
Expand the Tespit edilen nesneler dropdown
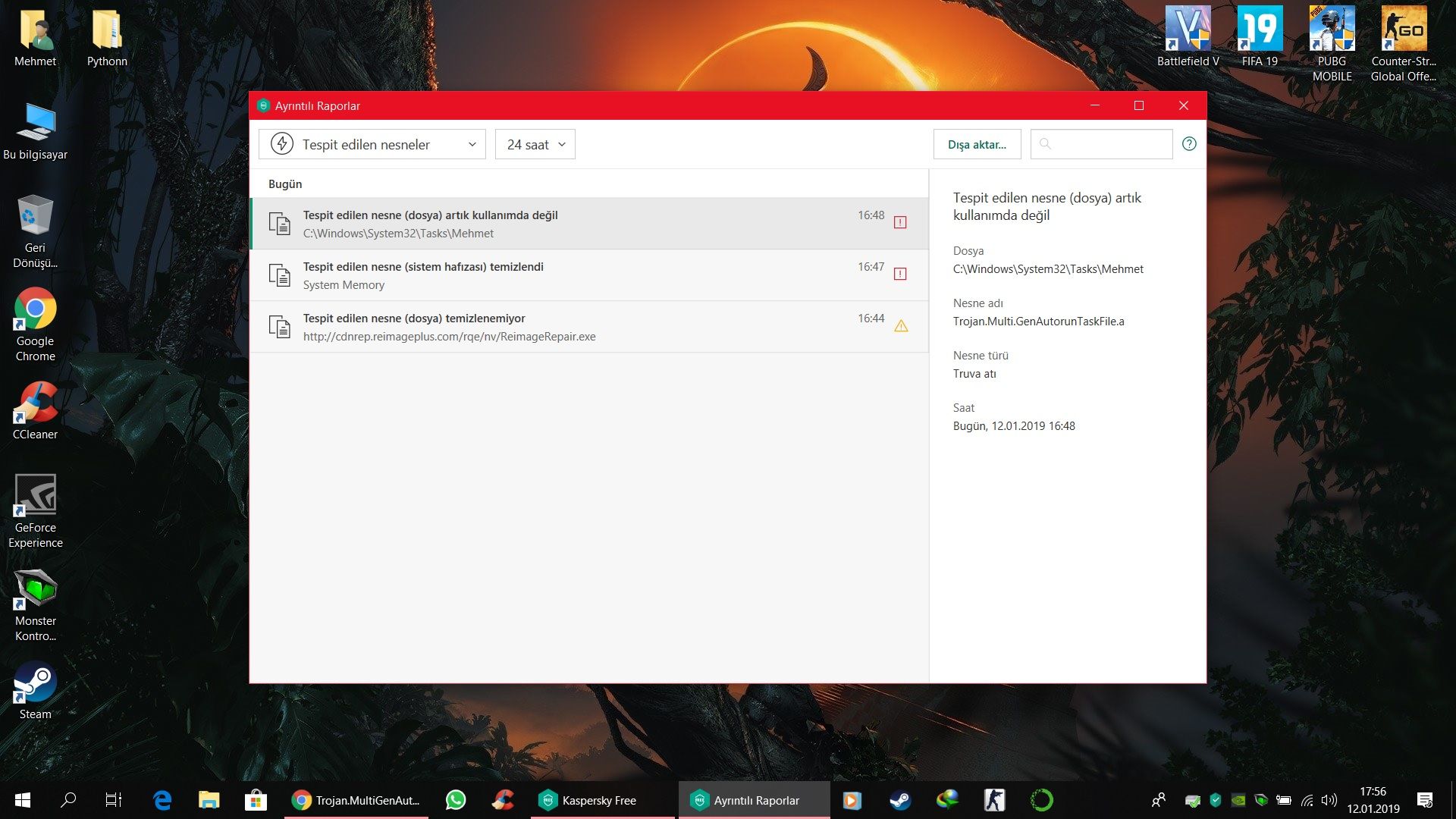[372, 144]
